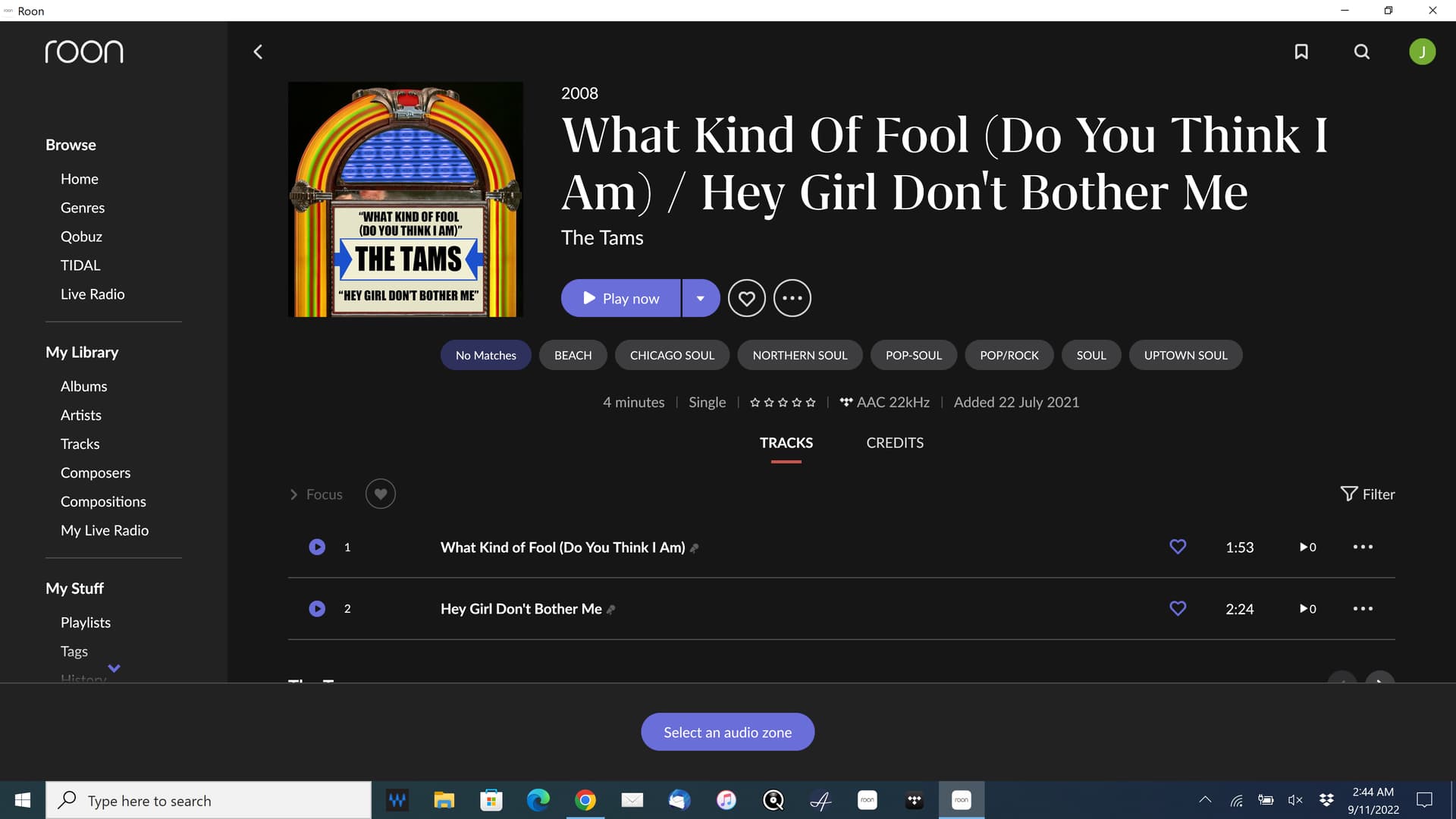Open Albums in My Library
Screen dimensions: 1456x819
(83, 386)
